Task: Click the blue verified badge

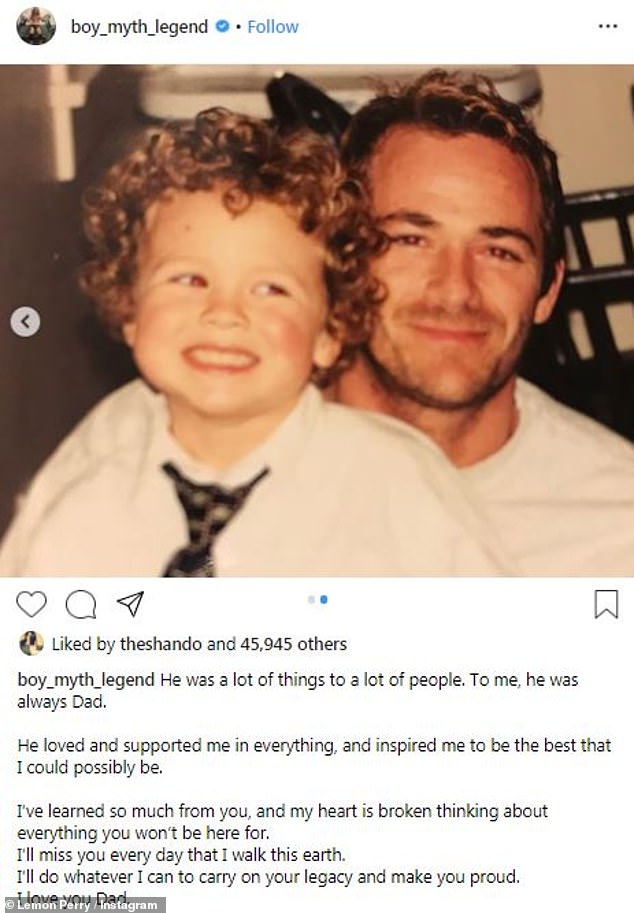Action: (222, 26)
